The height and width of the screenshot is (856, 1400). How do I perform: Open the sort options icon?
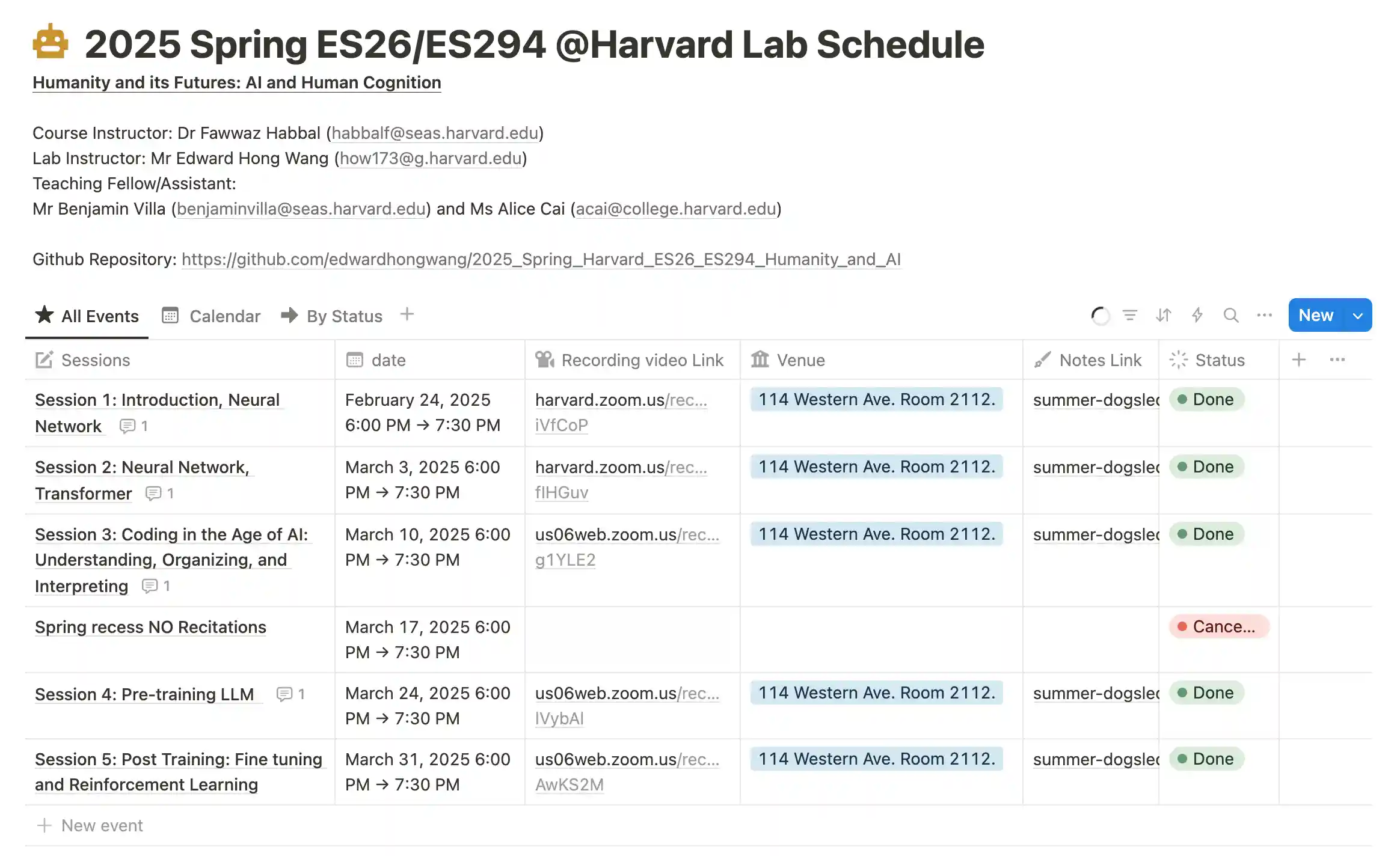(1164, 315)
